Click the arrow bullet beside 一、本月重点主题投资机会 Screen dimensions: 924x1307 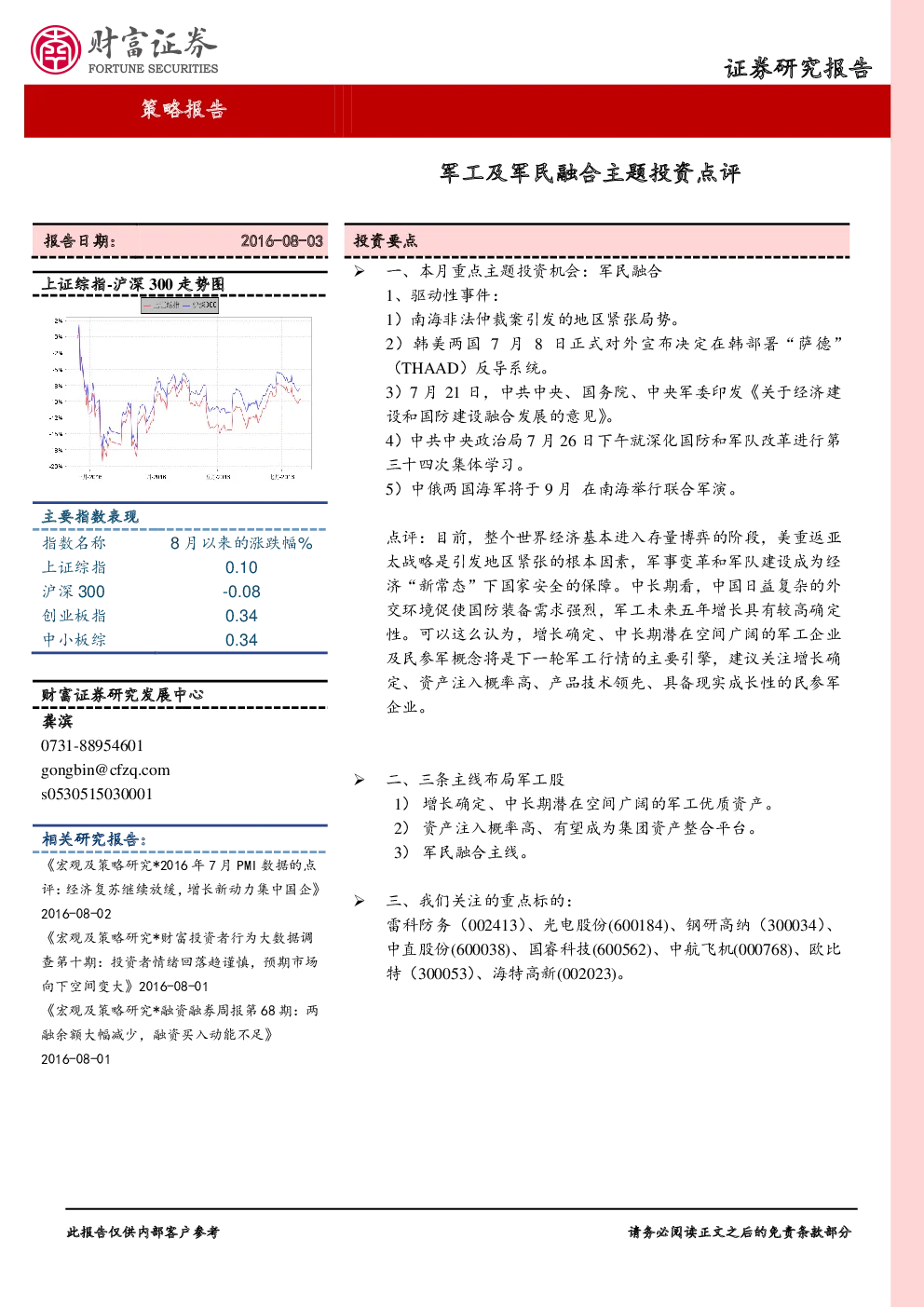359,271
